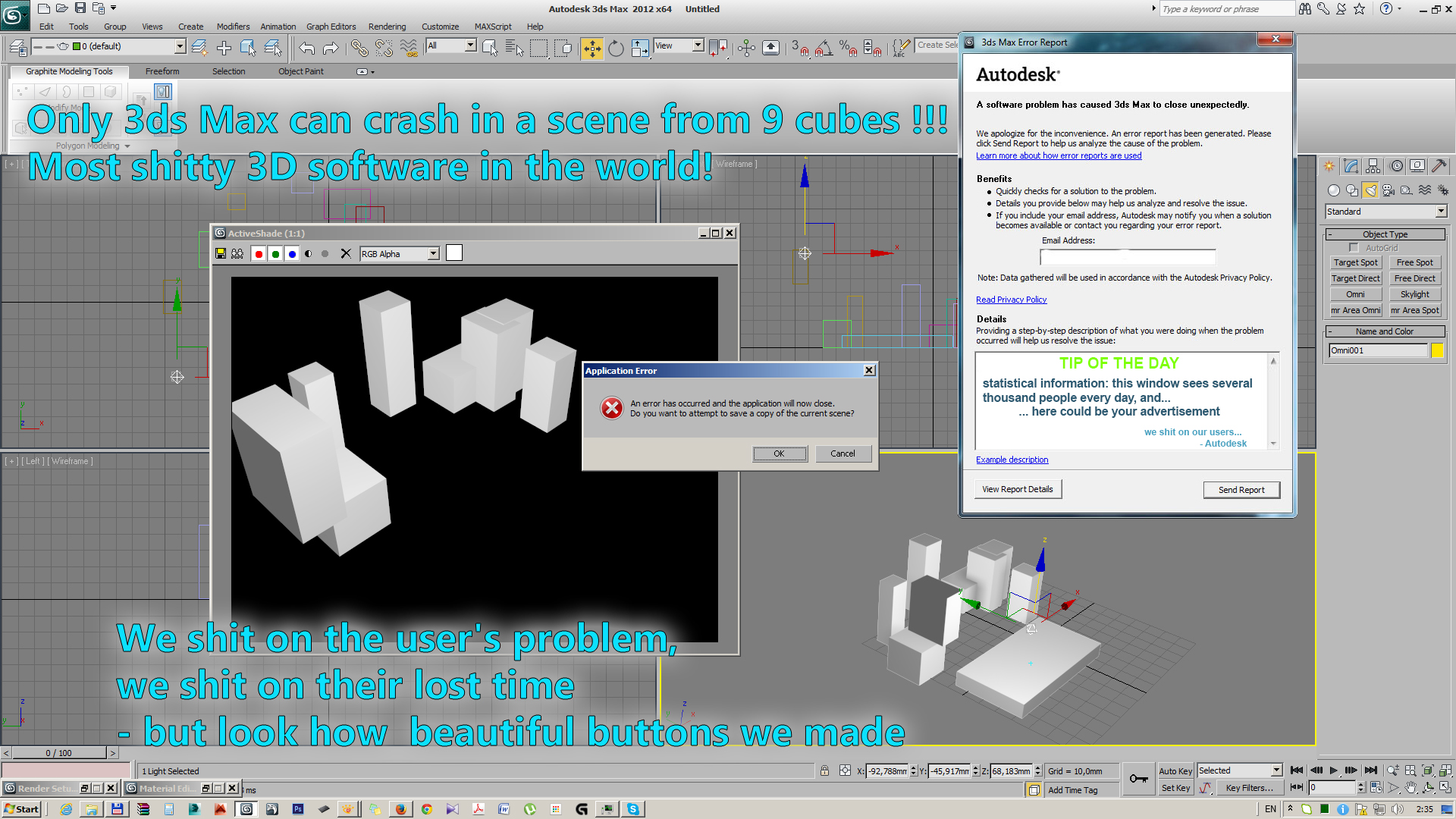This screenshot has width=1456, height=819.
Task: Clear the ActiveShade image with X icon
Action: pyautogui.click(x=346, y=254)
